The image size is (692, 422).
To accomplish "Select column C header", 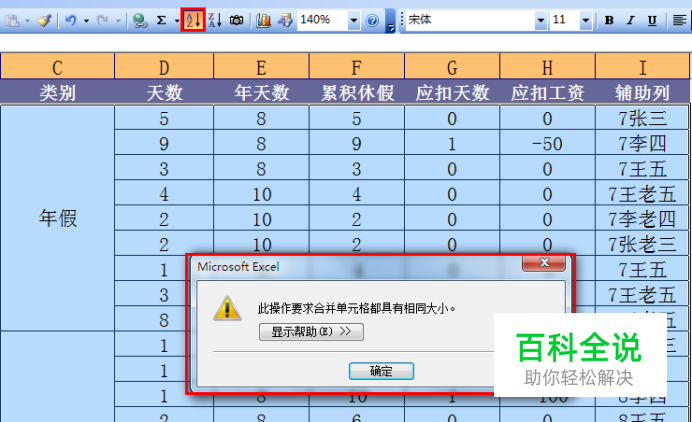I will 57,67.
